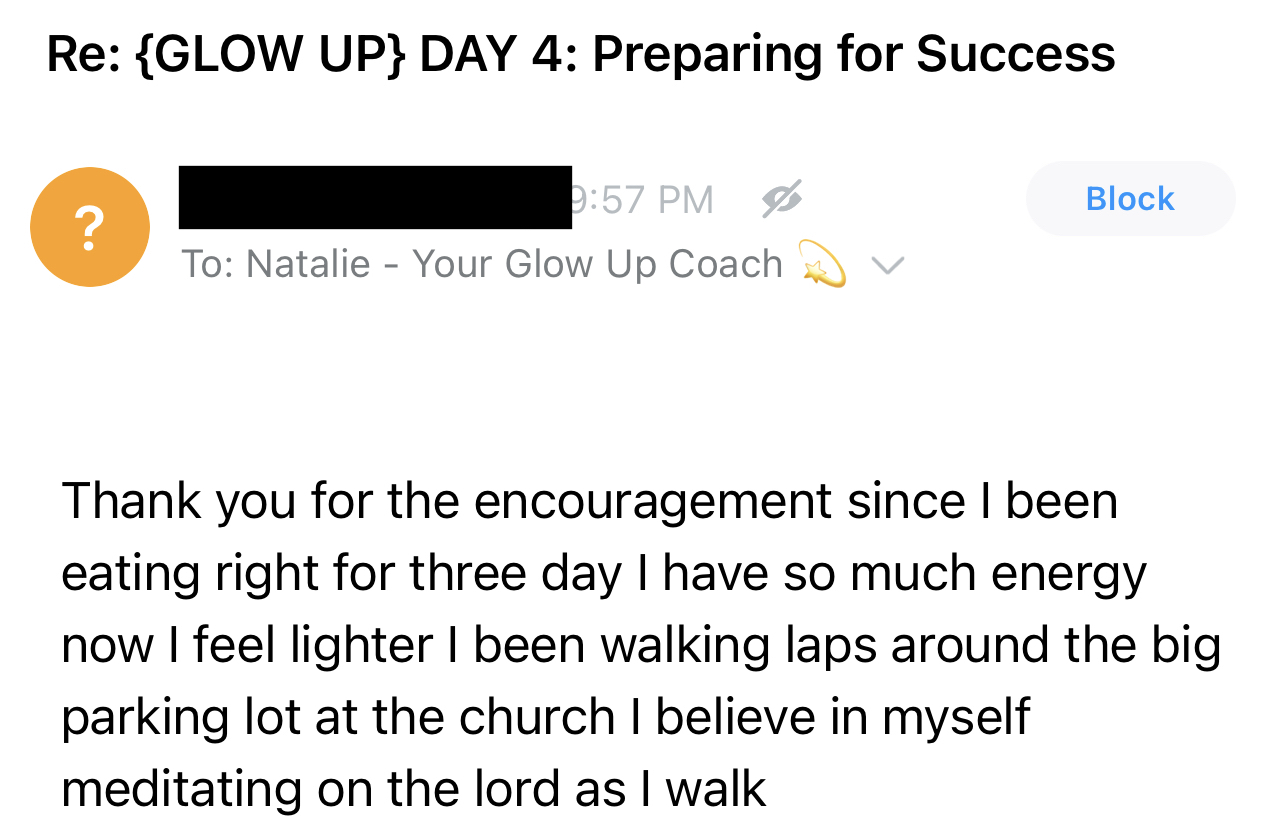
Task: Toggle the crossed-out eye tracking icon
Action: pos(781,200)
